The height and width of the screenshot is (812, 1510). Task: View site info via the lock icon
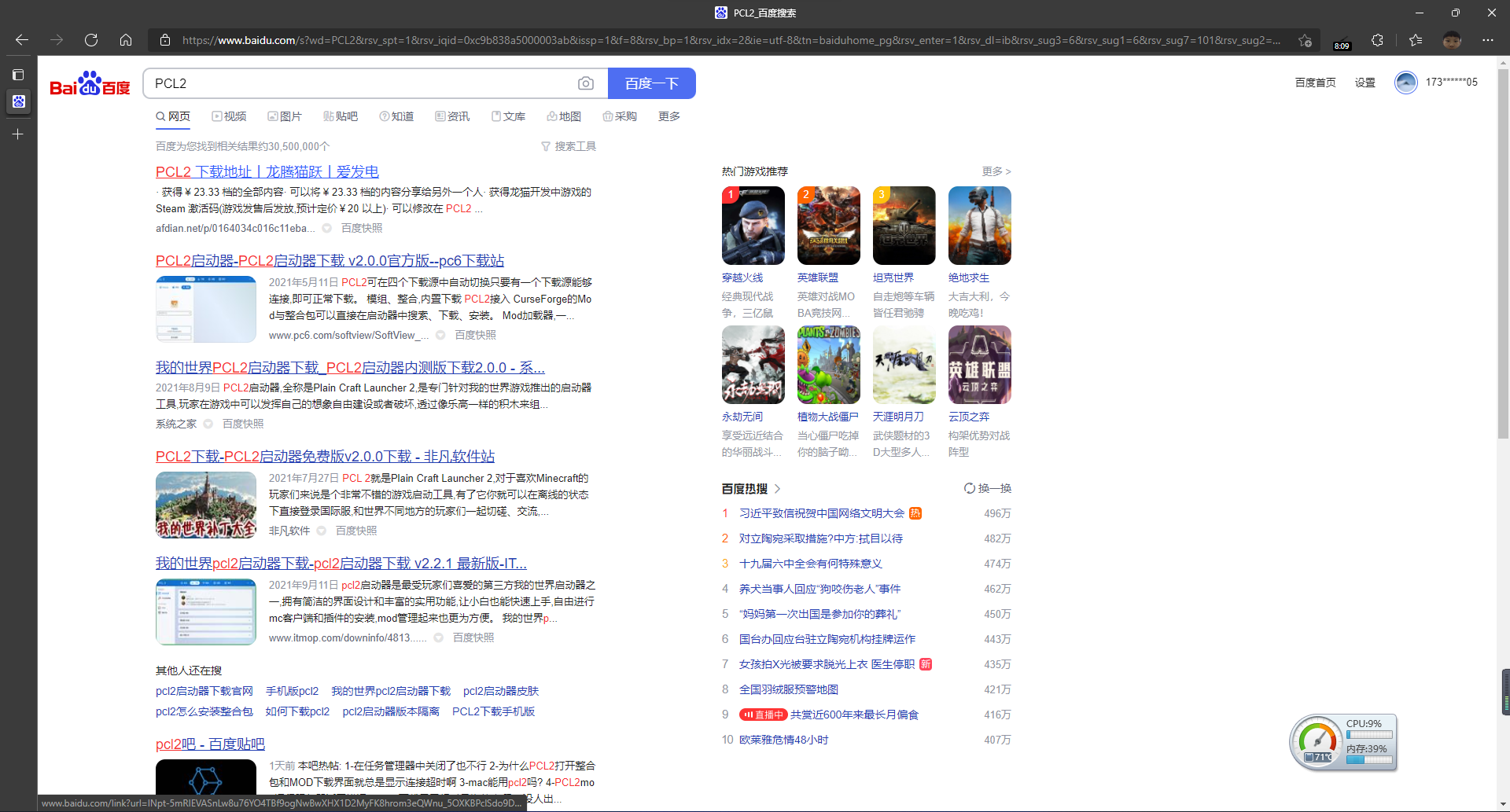(165, 40)
